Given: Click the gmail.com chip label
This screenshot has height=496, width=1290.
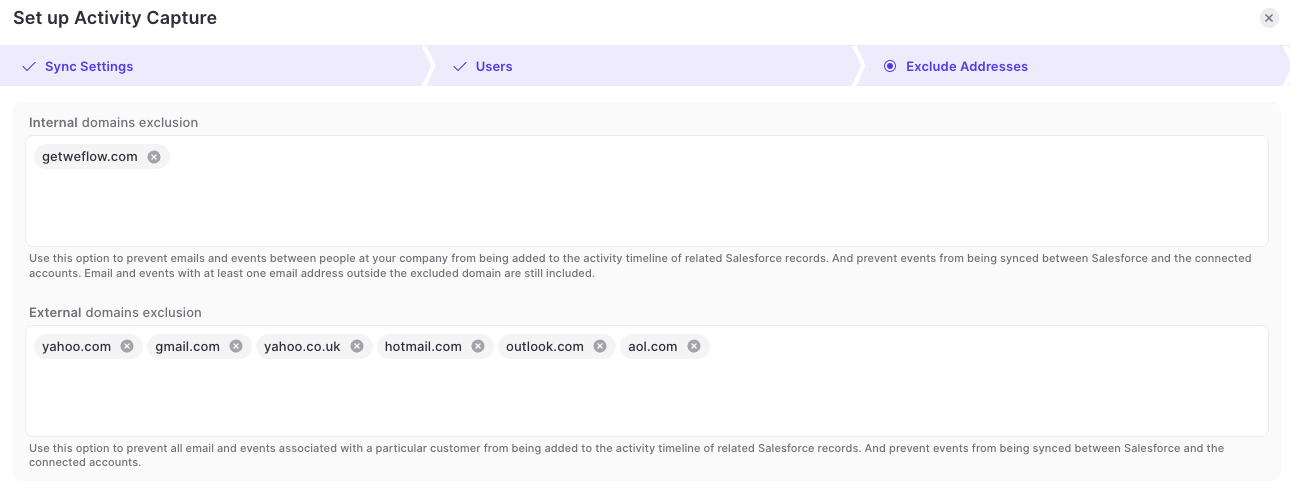Looking at the screenshot, I should (x=187, y=347).
